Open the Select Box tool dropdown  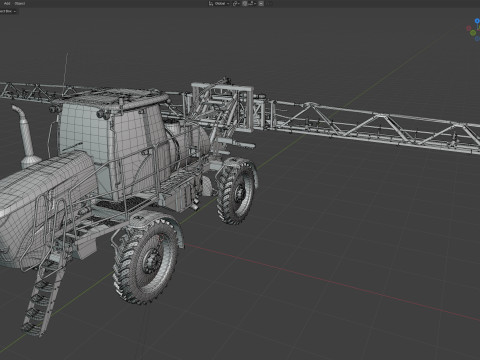coord(7,11)
